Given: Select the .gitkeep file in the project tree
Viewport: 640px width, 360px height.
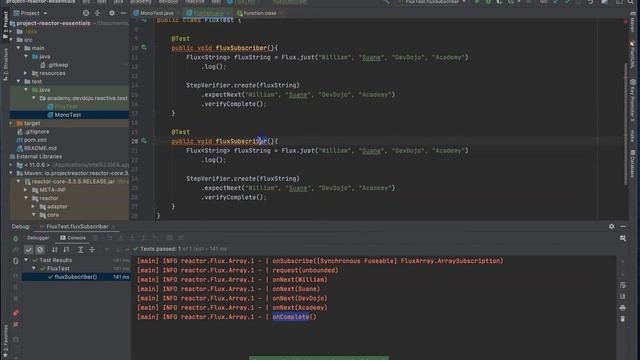Looking at the screenshot, I should (54, 65).
